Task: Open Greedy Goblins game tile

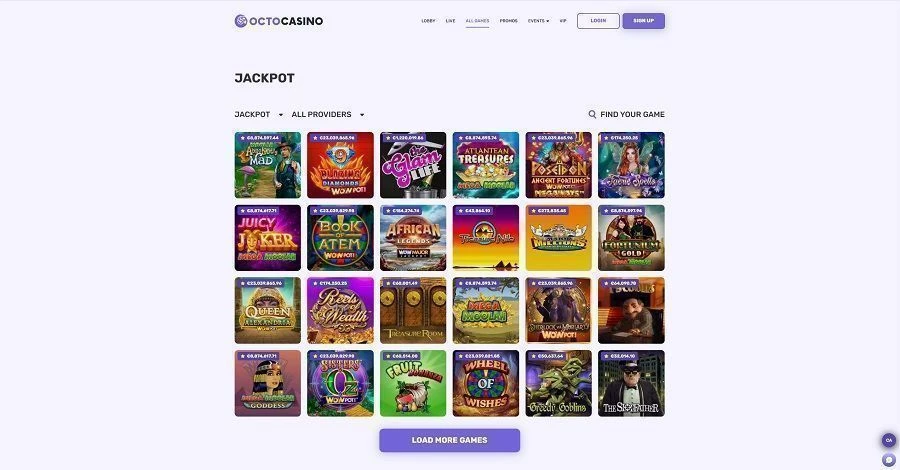Action: (x=558, y=383)
